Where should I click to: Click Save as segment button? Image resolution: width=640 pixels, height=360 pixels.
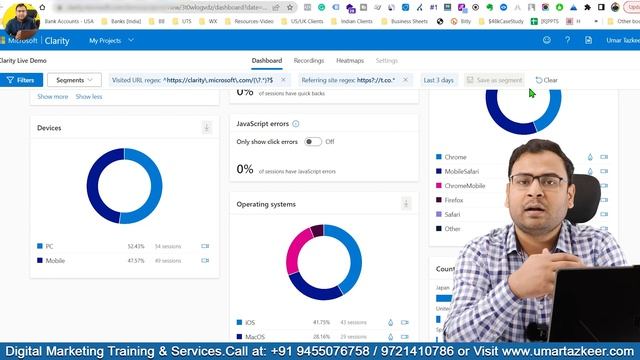coord(494,80)
